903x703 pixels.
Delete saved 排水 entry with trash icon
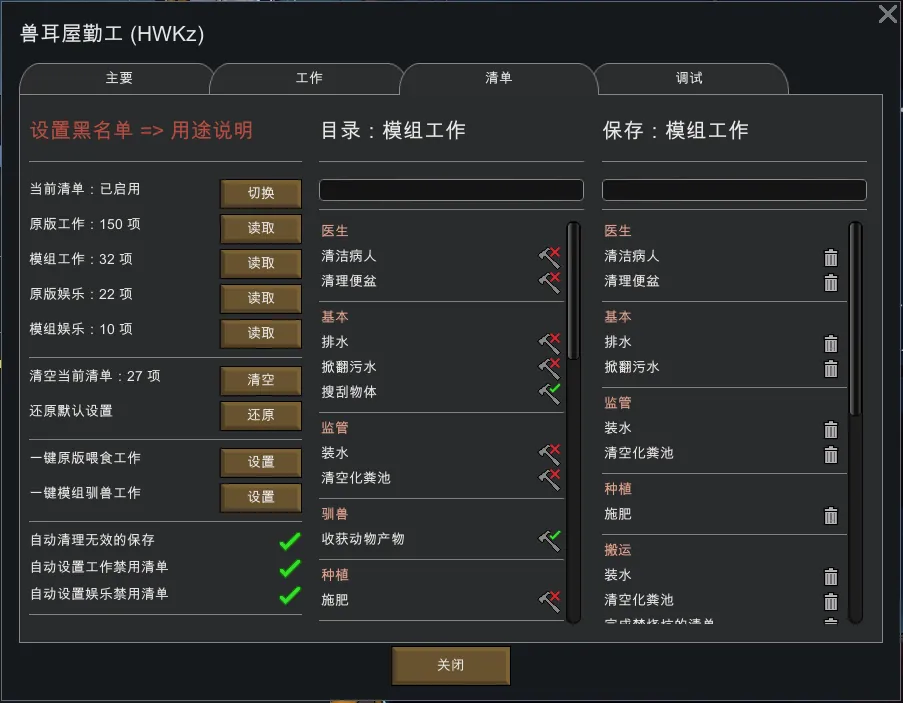(831, 343)
